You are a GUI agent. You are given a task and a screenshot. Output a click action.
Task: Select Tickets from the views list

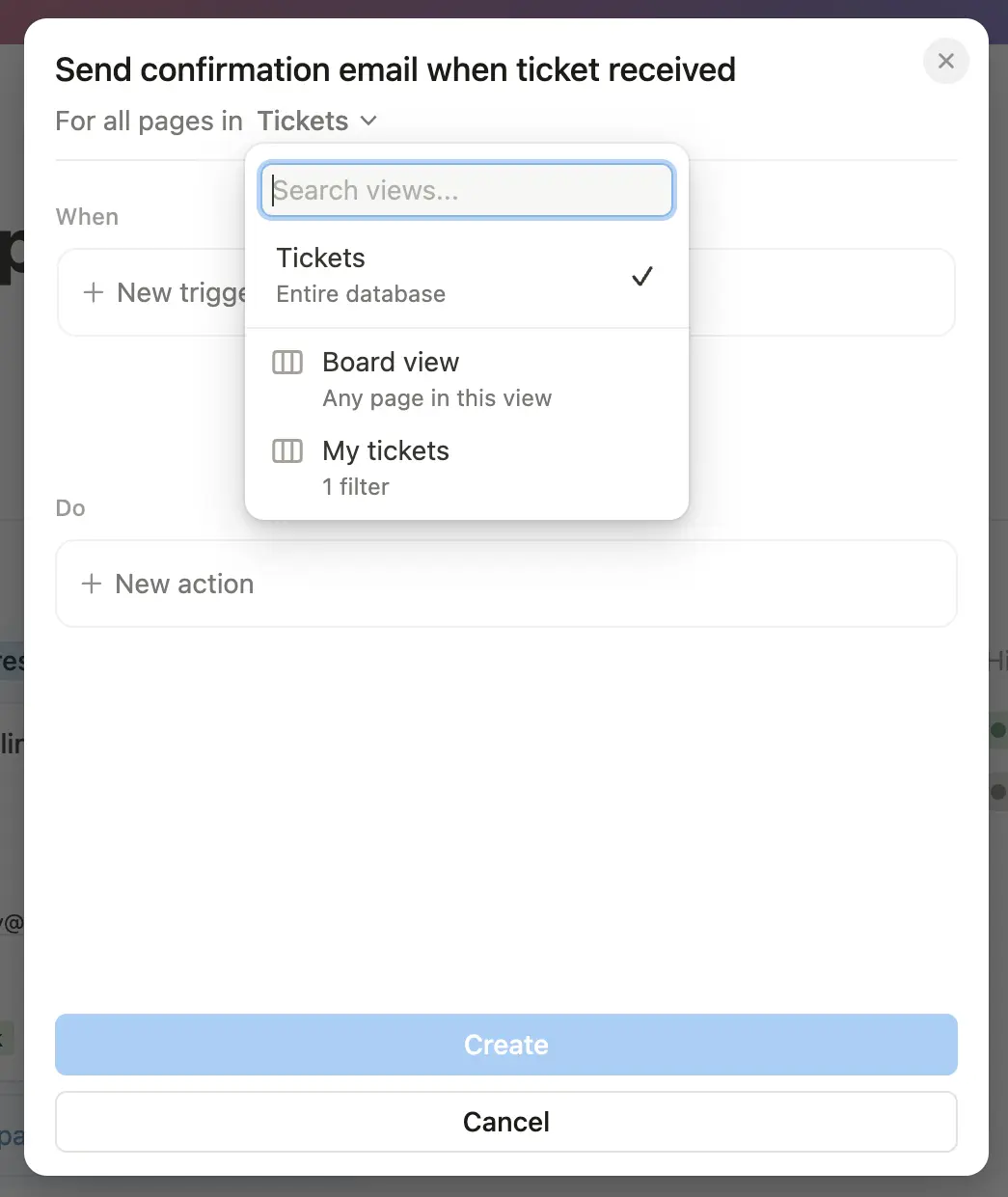pos(321,258)
